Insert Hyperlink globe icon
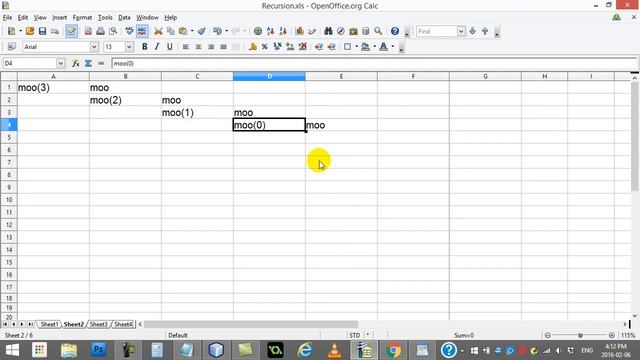The height and width of the screenshot is (360, 640). click(258, 31)
